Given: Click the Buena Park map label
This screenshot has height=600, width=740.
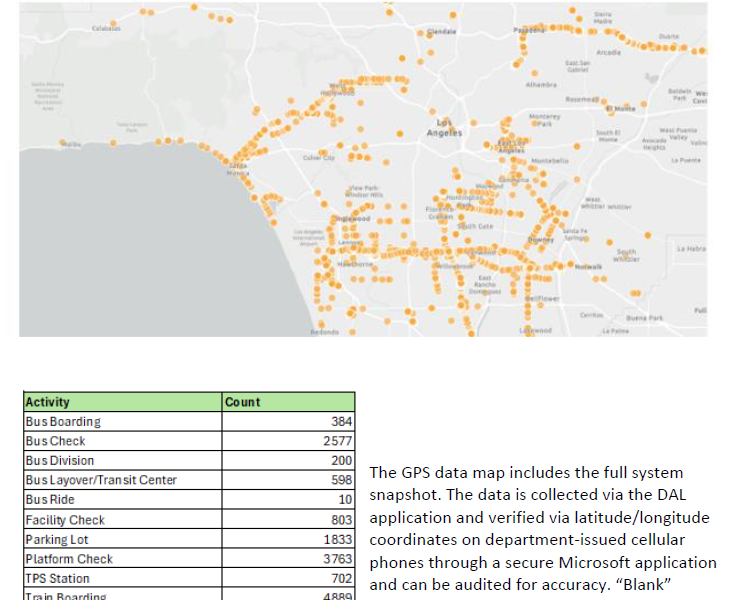Looking at the screenshot, I should pos(650,317).
